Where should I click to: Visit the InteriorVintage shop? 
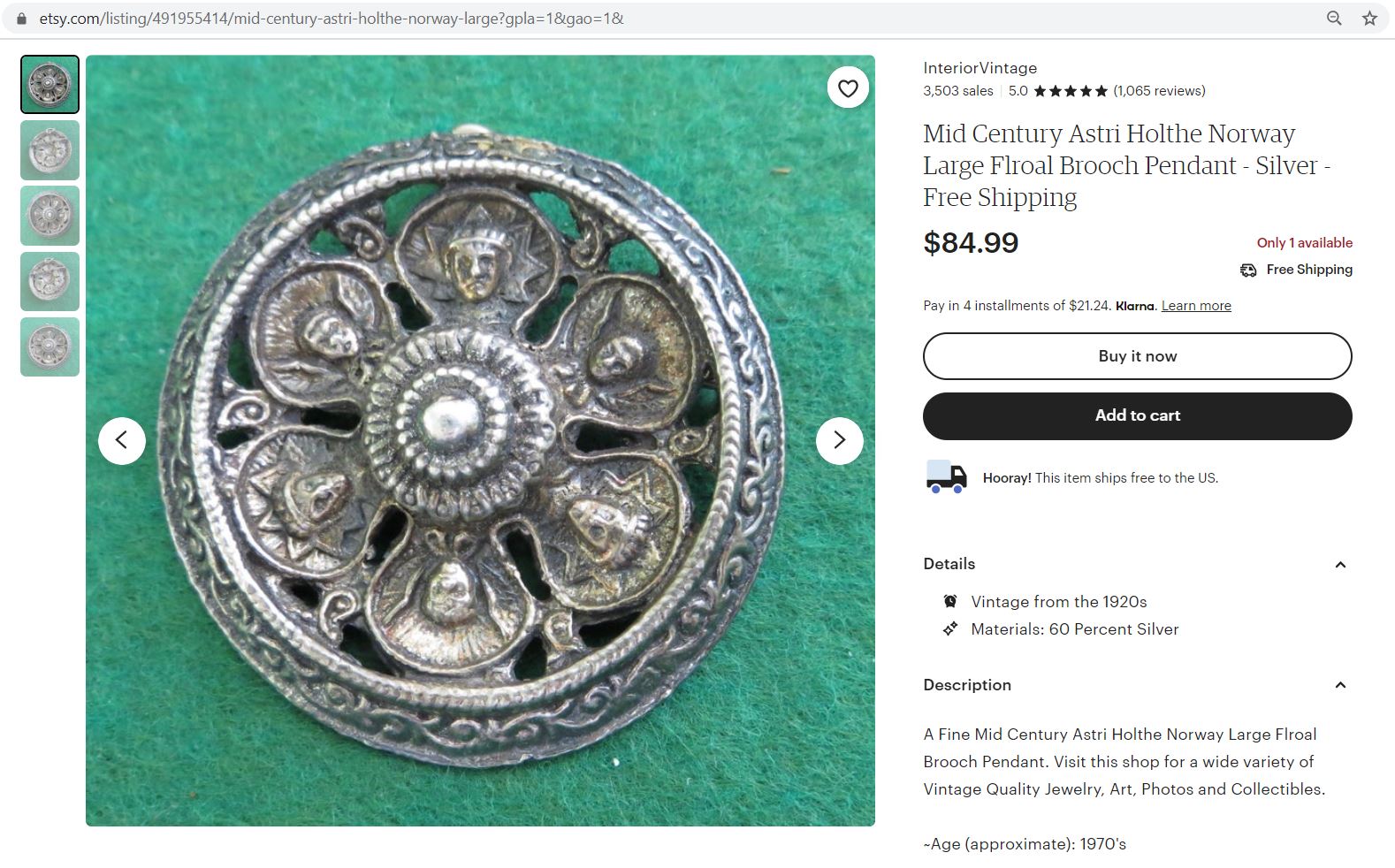[x=980, y=68]
